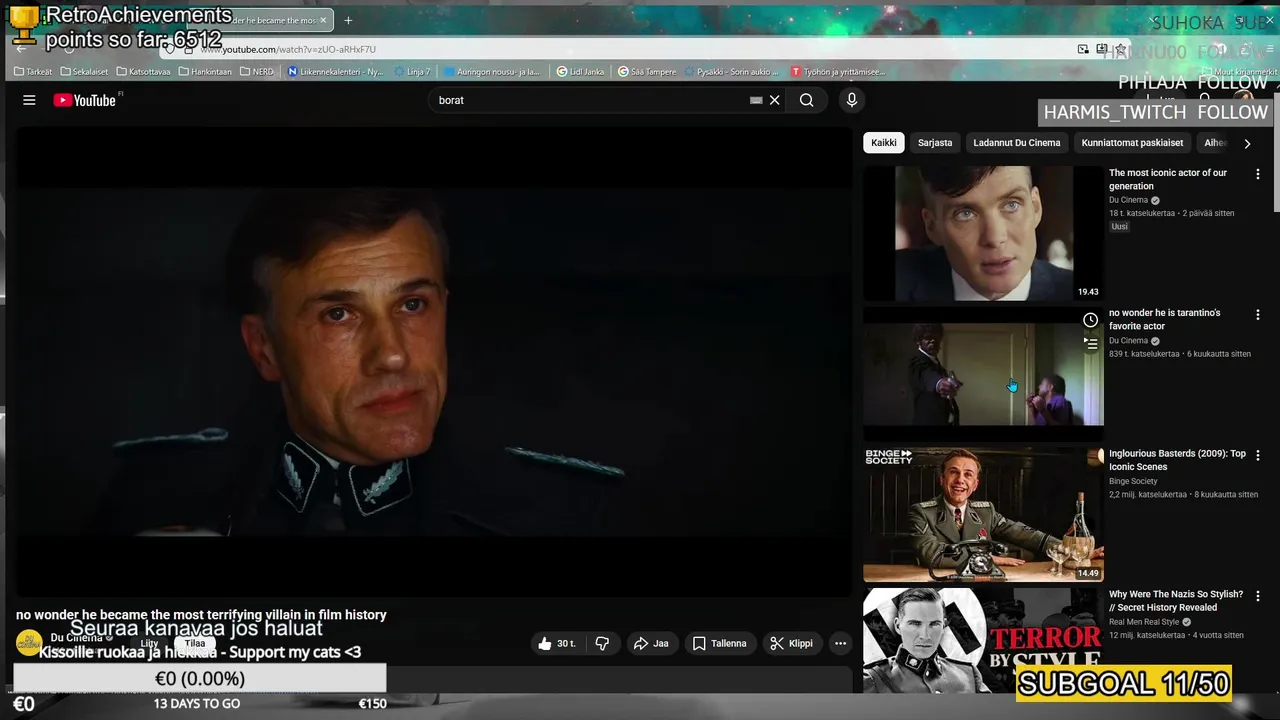Open the 'Inglourious Basterds (2009): Top Iconic Scenes' thumbnail

(983, 514)
